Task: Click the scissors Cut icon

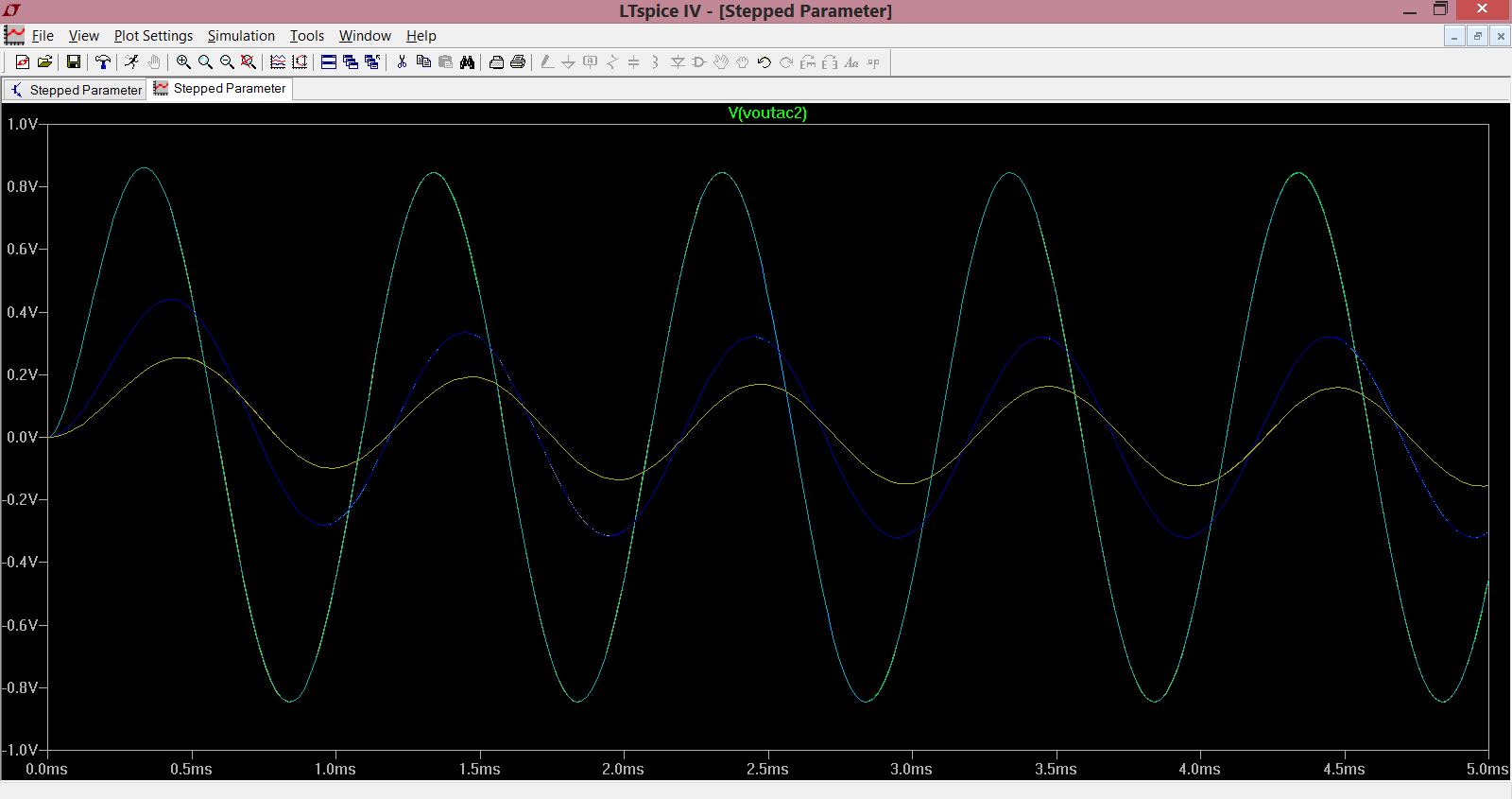Action: (402, 62)
